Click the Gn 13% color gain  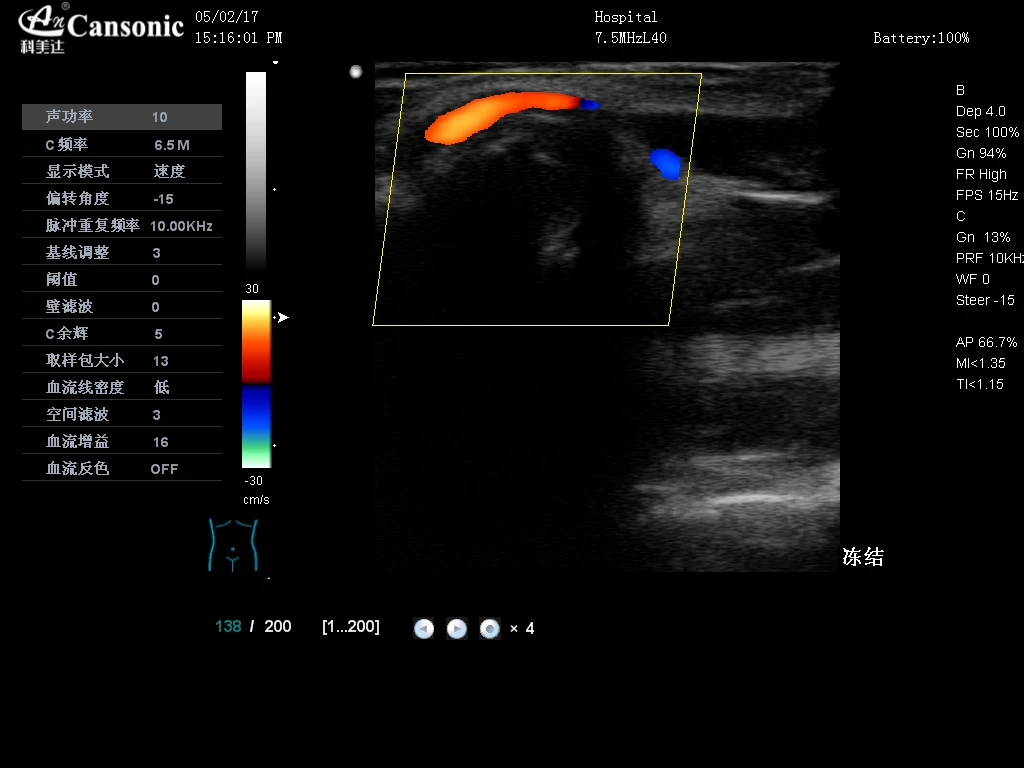[x=983, y=237]
